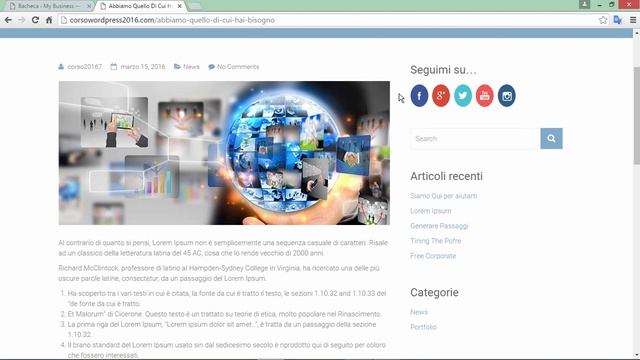The height and width of the screenshot is (360, 640).
Task: Open the Google Translate extension icon
Action: click(x=618, y=20)
